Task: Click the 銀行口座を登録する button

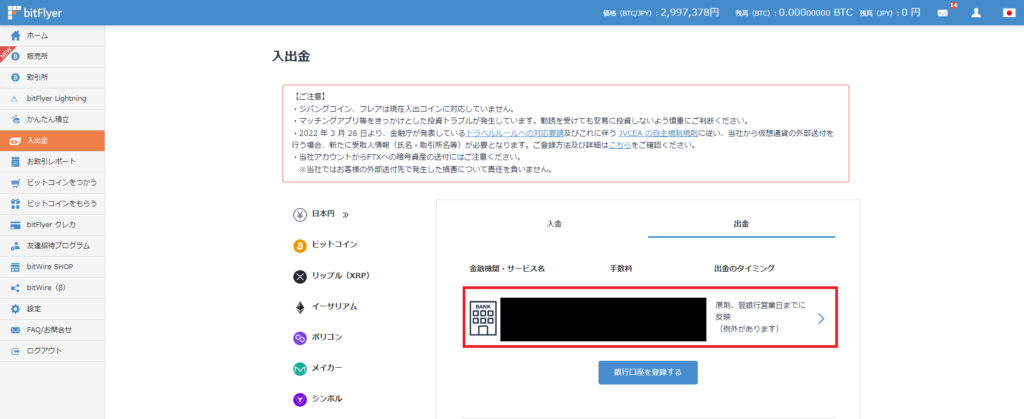Action: (x=648, y=372)
